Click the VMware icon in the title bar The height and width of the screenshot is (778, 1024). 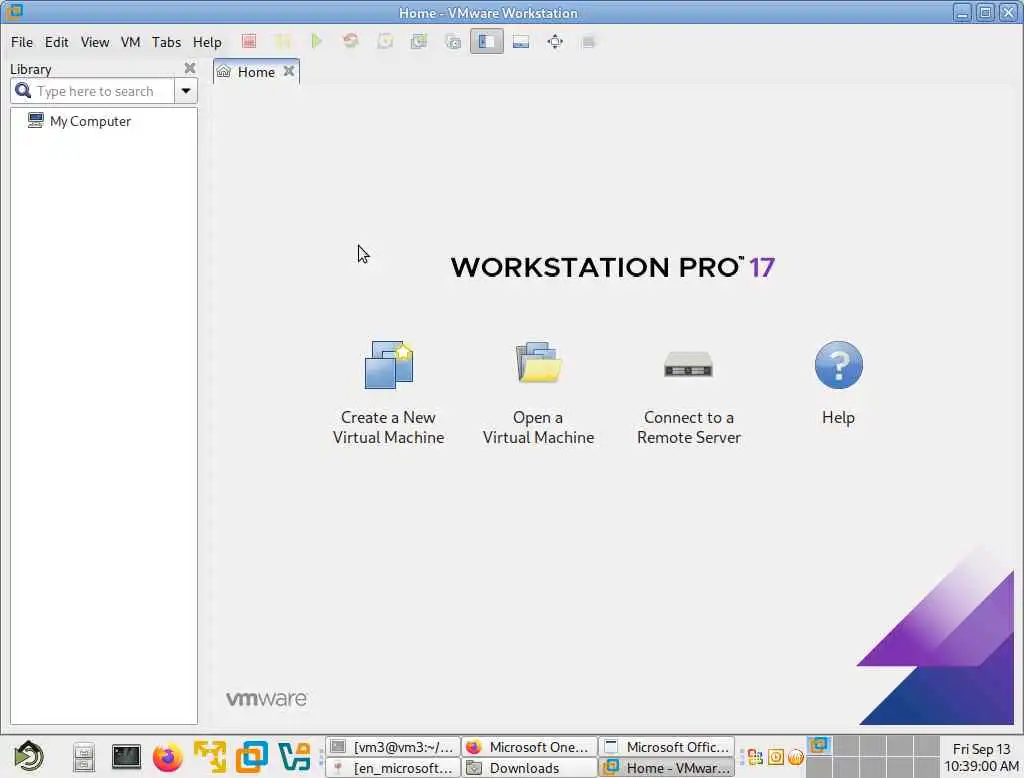coord(14,12)
